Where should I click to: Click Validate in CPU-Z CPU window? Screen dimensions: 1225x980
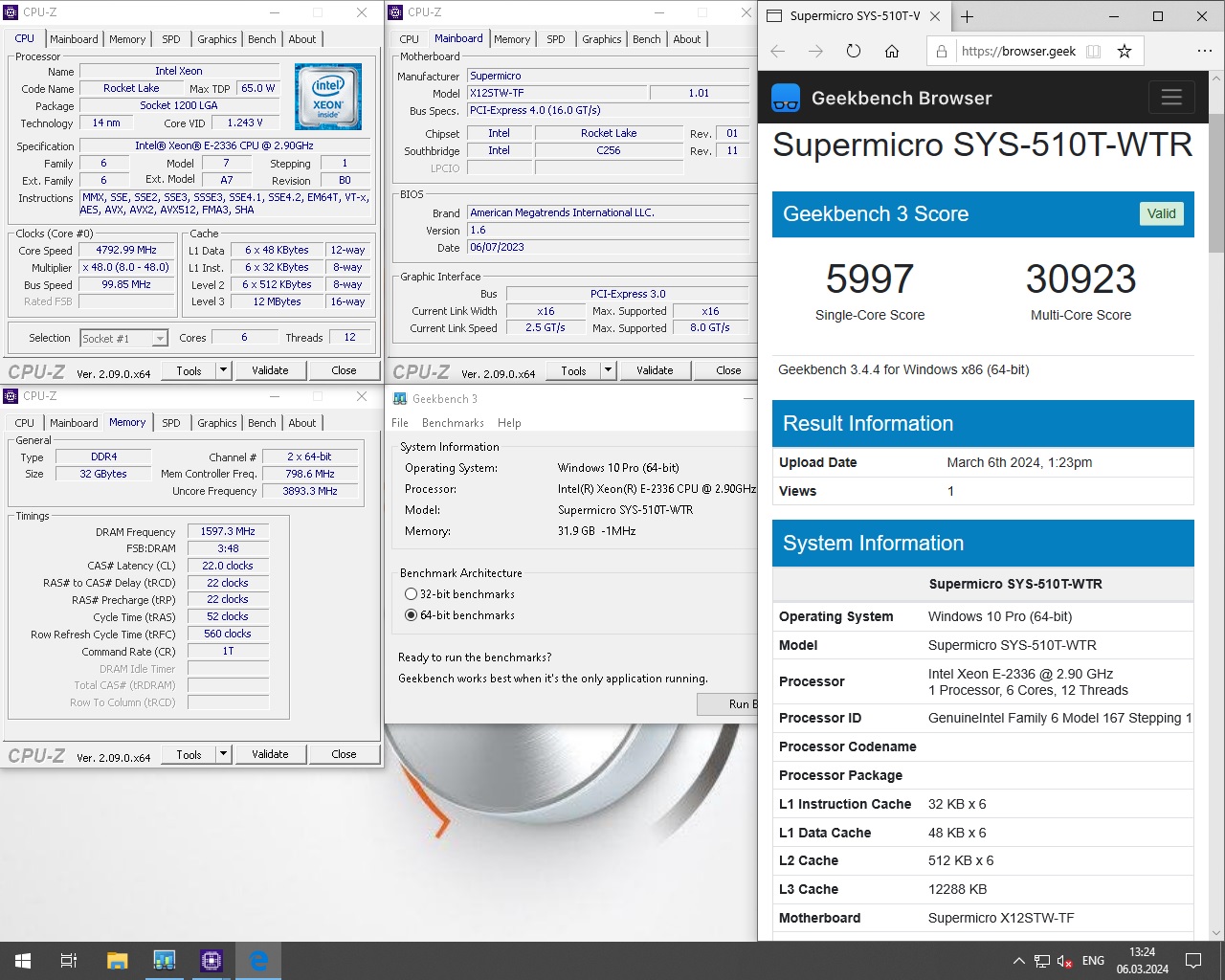pos(270,370)
